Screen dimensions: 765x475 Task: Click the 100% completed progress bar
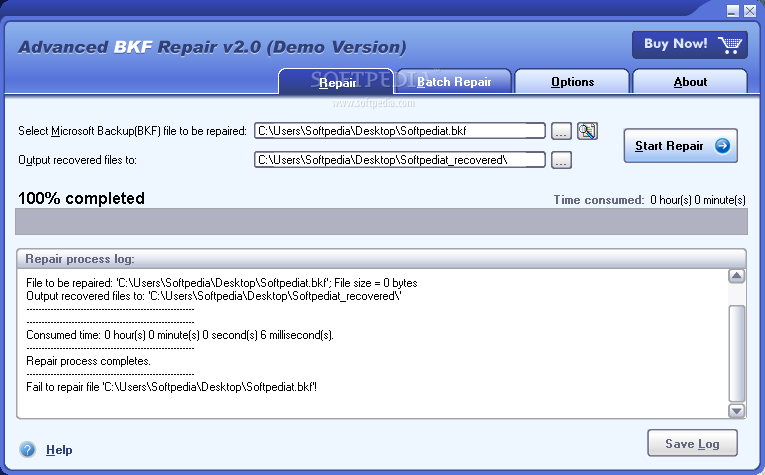(381, 222)
